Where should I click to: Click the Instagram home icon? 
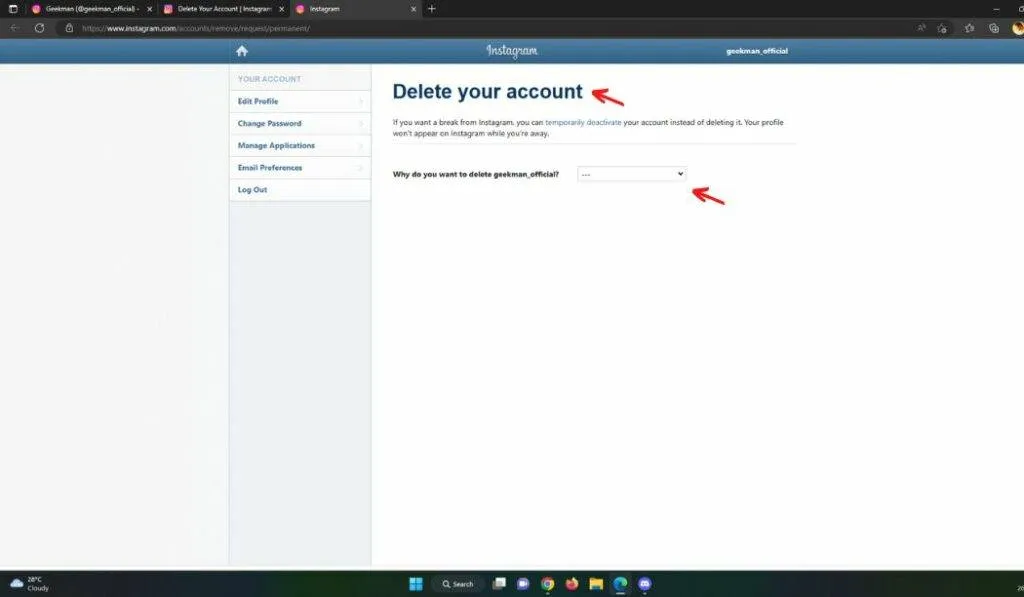click(242, 51)
